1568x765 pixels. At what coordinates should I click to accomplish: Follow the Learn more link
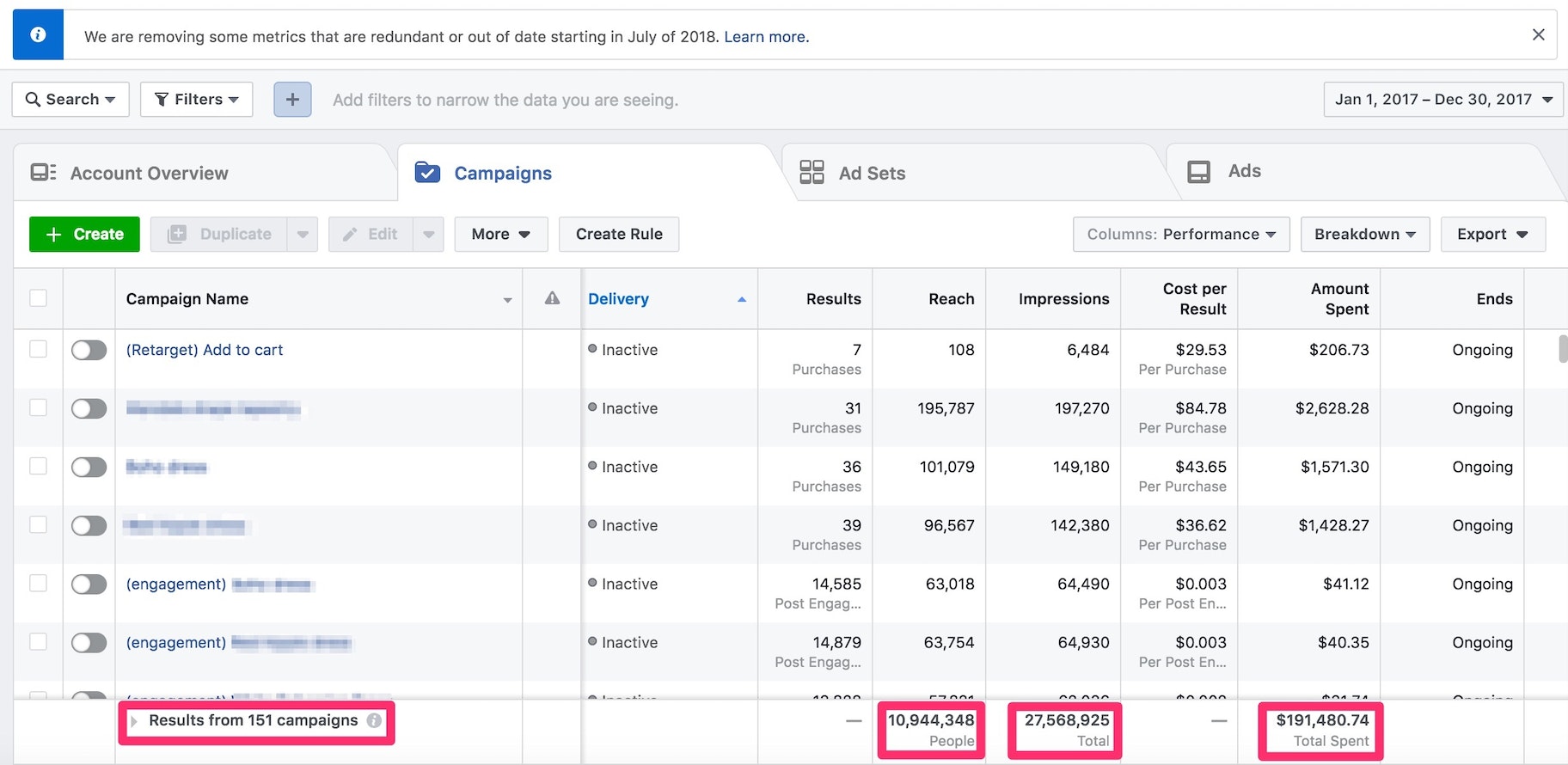pos(766,37)
